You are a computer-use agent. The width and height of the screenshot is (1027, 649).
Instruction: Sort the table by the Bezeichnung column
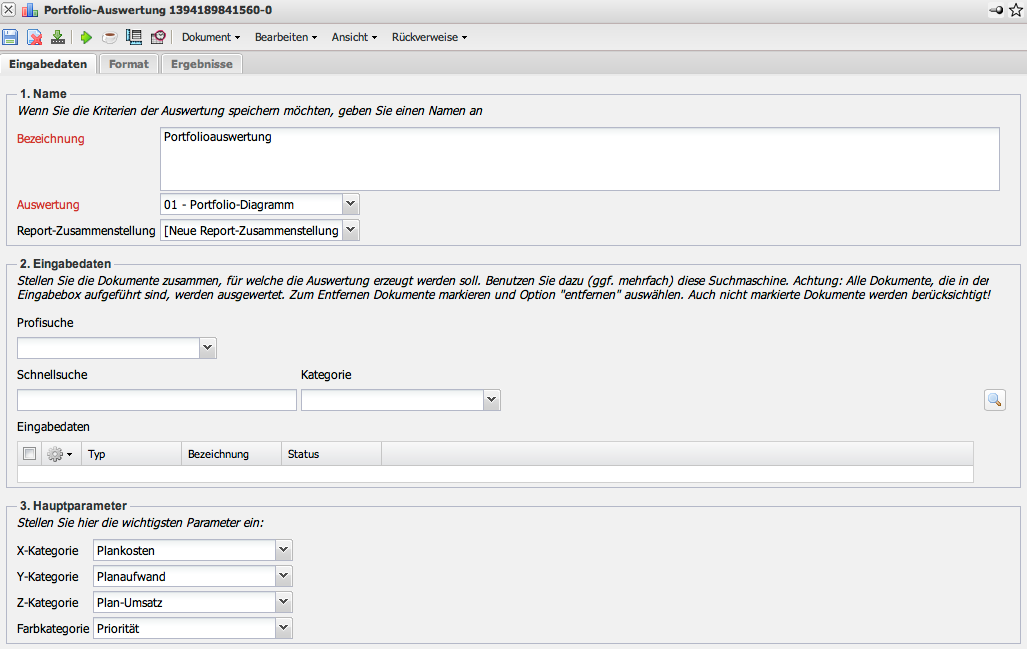[x=218, y=454]
